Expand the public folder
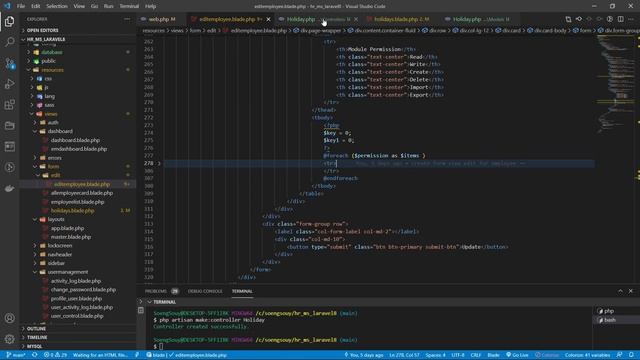The width and height of the screenshot is (640, 360). click(48, 61)
